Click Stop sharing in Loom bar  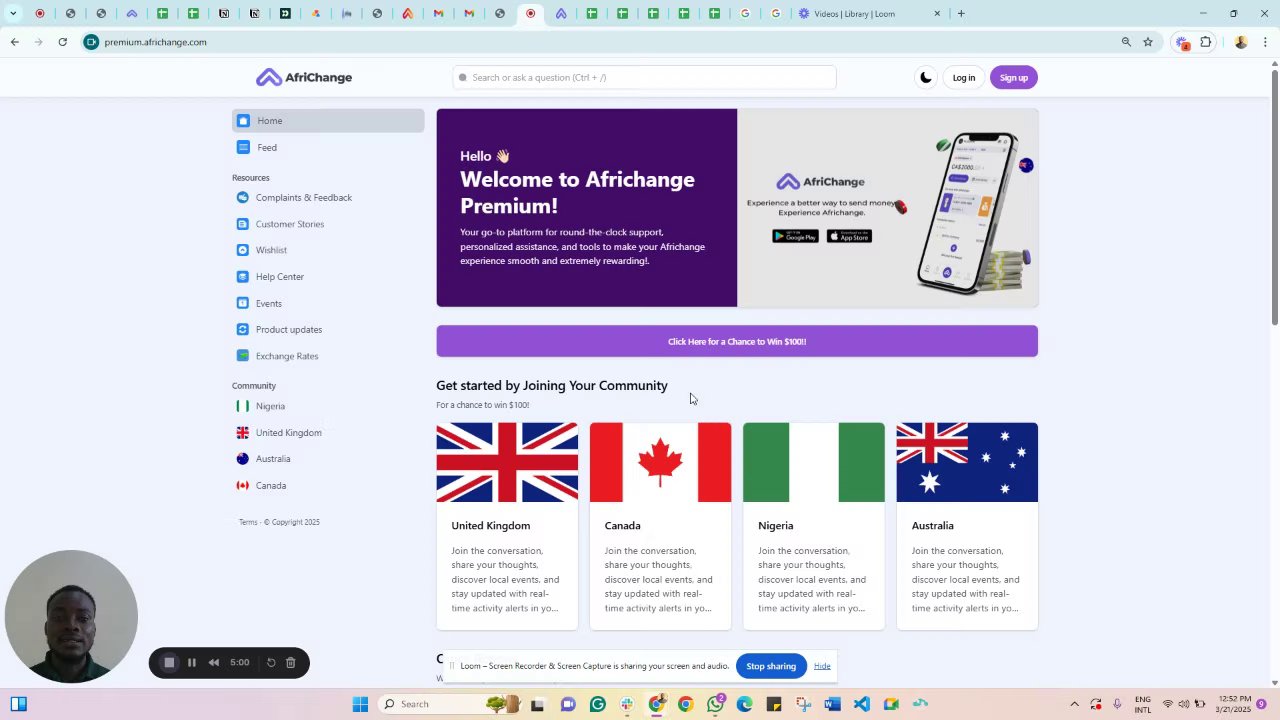click(x=771, y=666)
